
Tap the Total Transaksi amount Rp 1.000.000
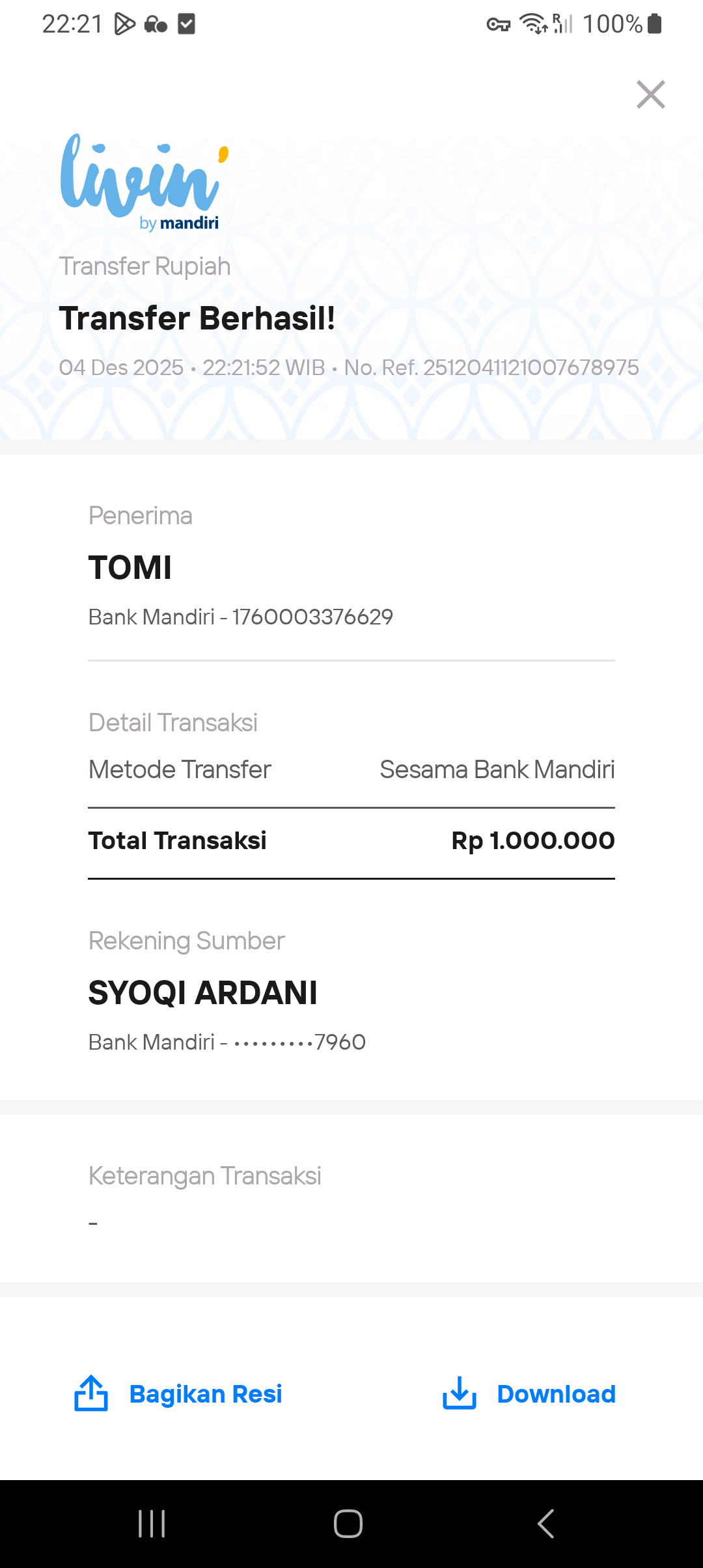(x=533, y=841)
